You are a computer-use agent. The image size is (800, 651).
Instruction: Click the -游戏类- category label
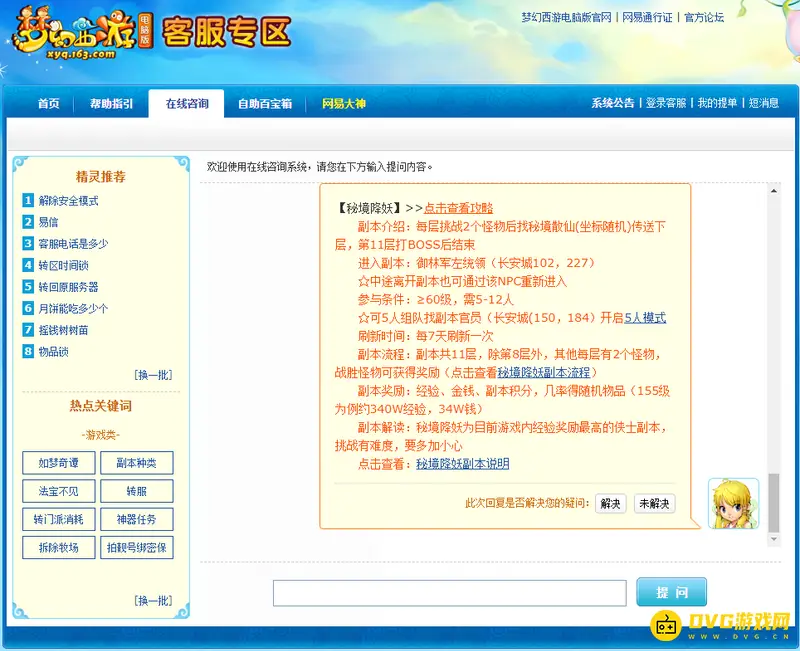coord(101,435)
